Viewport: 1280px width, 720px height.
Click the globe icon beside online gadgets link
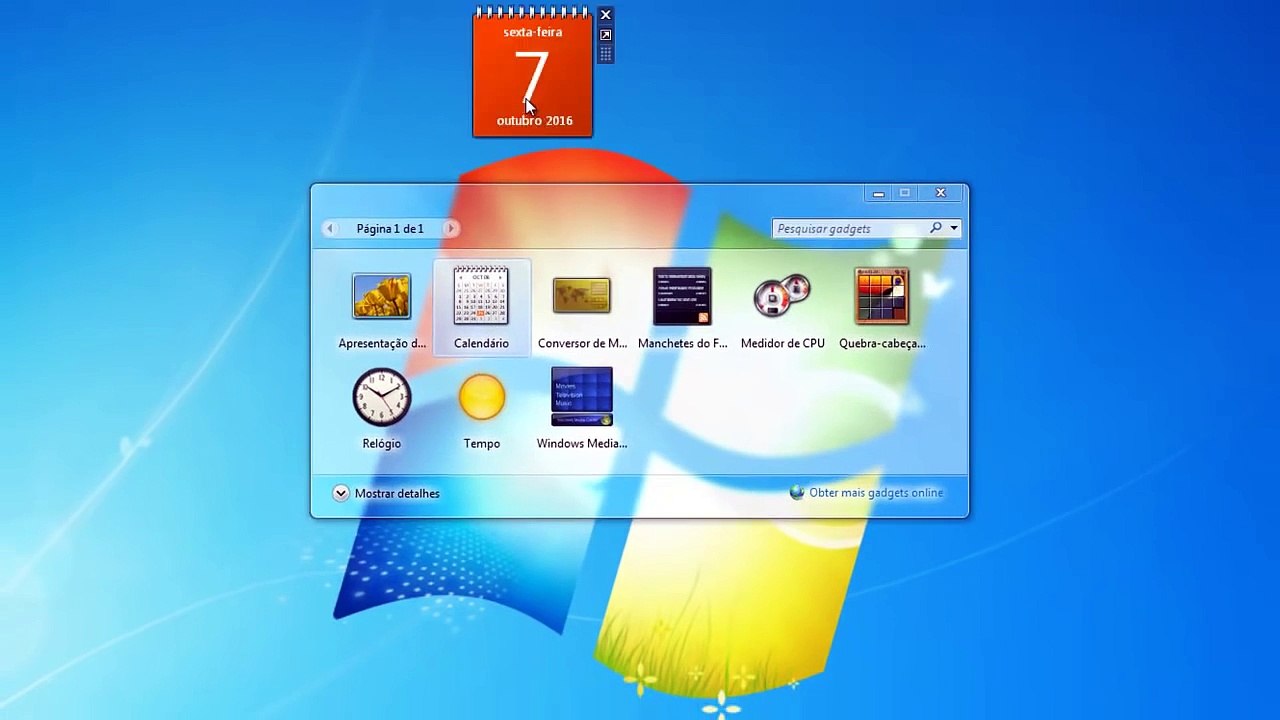(797, 492)
